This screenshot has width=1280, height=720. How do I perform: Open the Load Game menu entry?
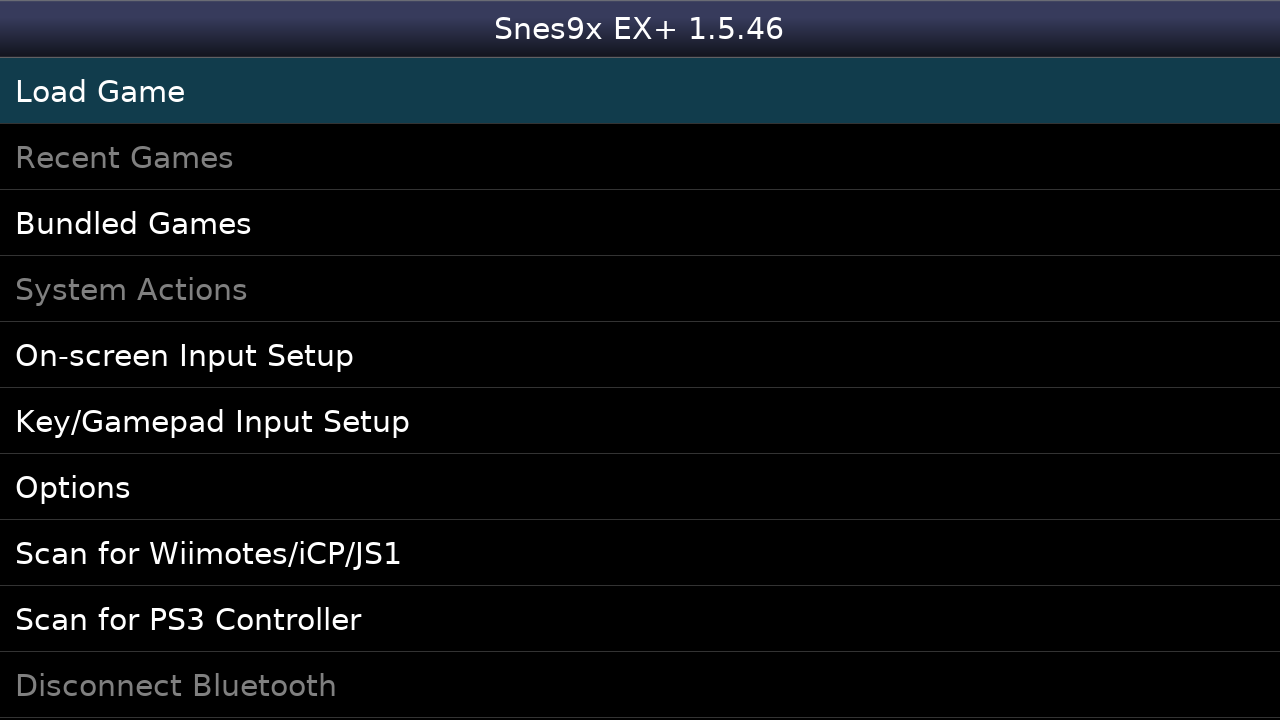click(x=100, y=92)
